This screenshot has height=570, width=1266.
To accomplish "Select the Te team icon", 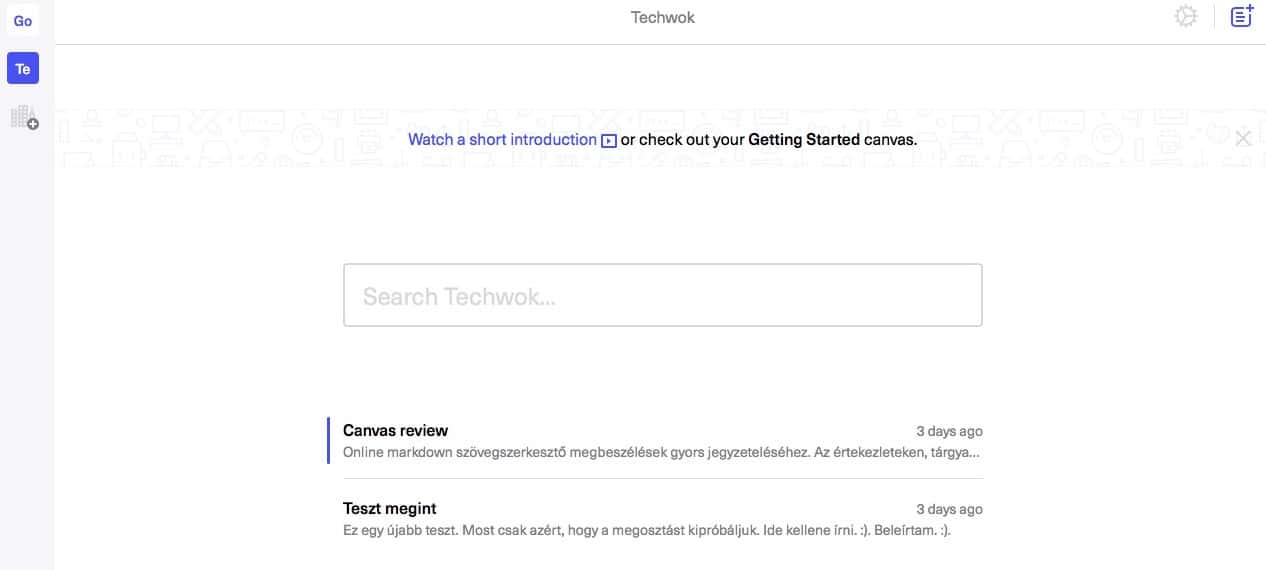I will [23, 69].
